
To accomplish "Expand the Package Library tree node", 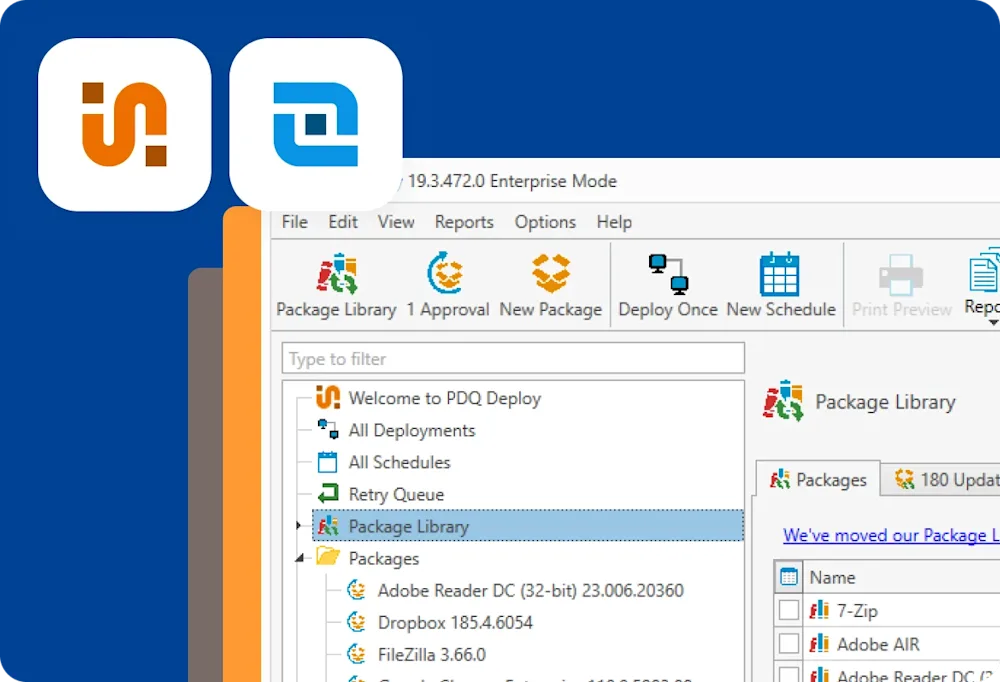I will (298, 526).
